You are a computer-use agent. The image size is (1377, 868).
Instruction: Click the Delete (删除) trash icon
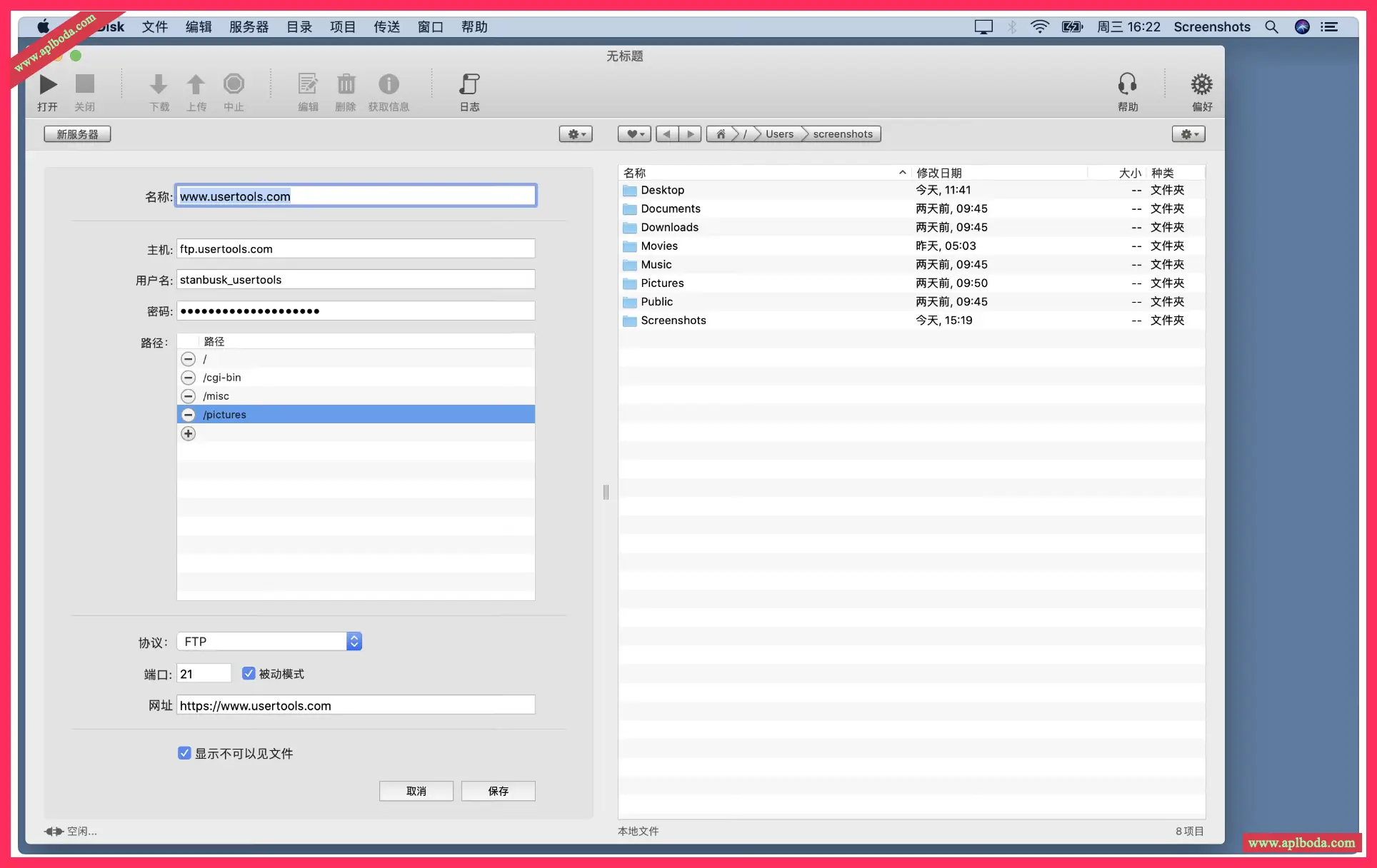346,84
